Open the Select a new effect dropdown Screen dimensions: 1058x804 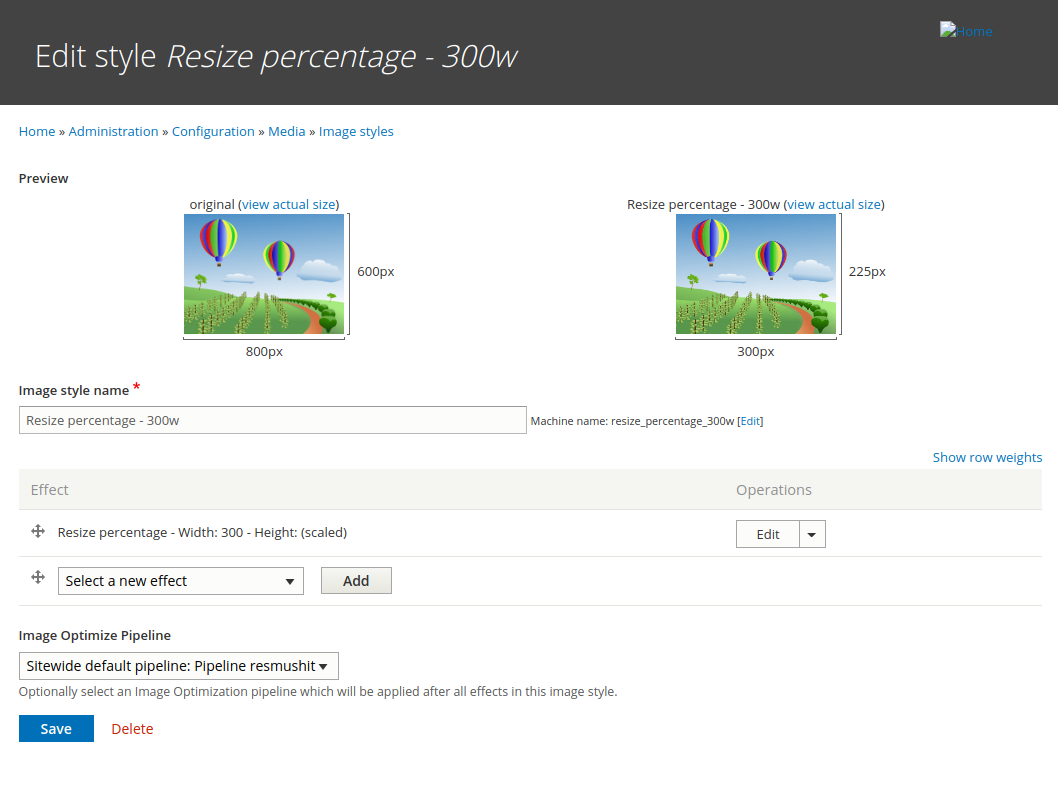point(181,581)
